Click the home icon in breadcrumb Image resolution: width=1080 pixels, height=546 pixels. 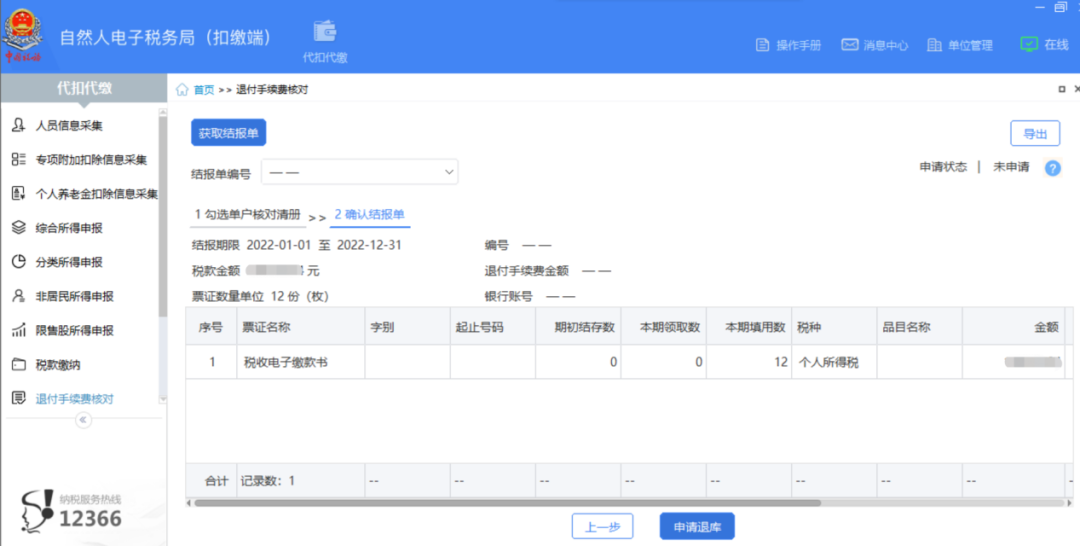(x=182, y=90)
